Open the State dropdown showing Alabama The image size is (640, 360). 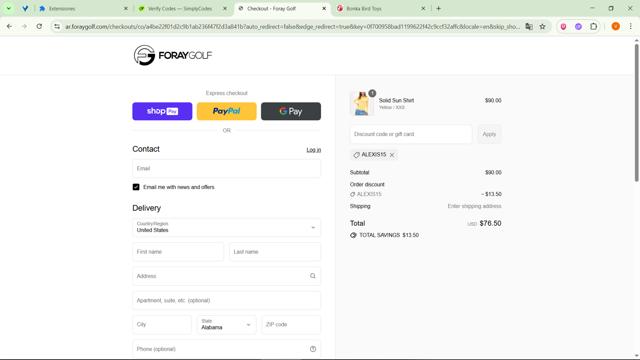227,324
